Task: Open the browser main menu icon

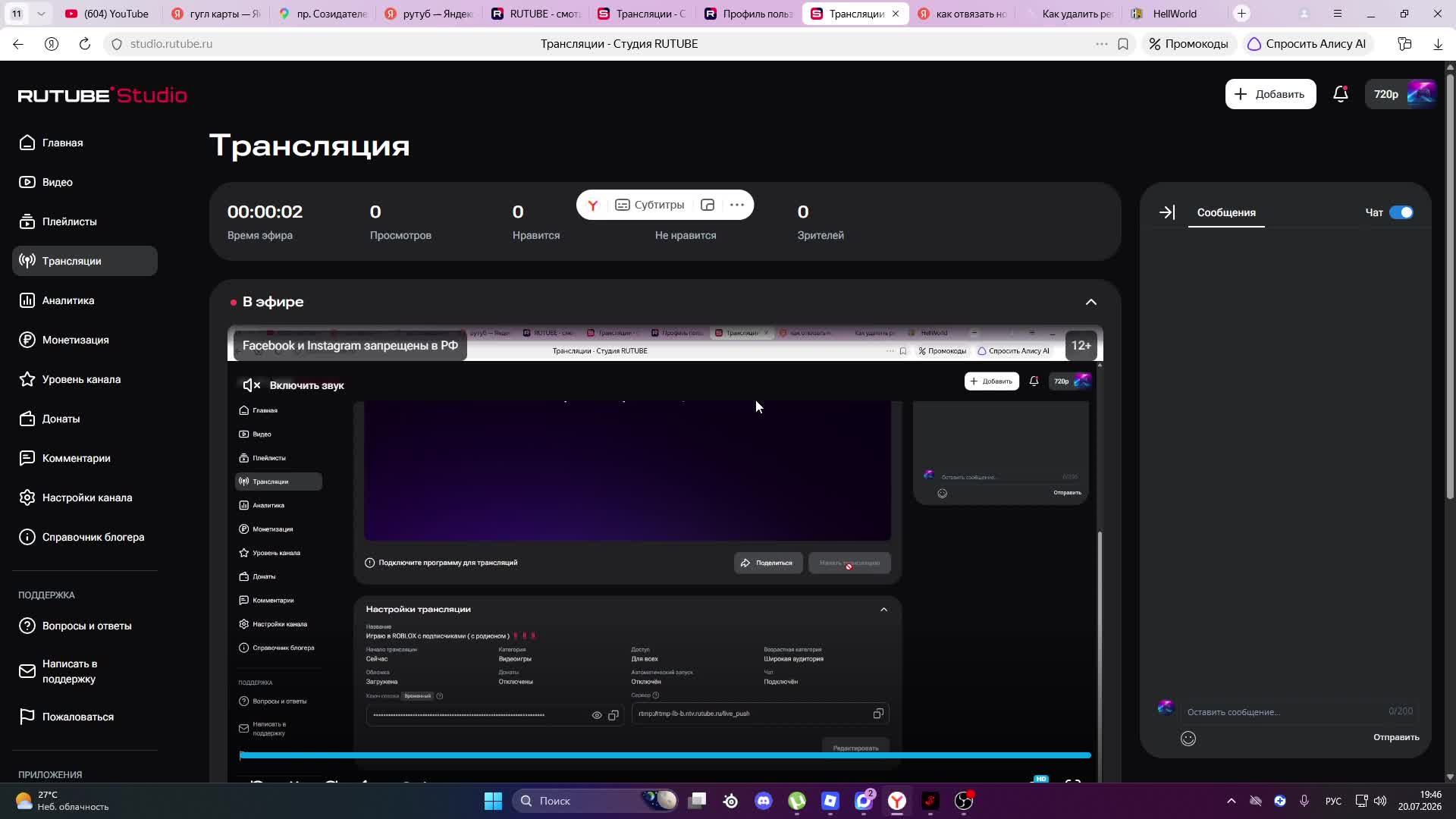Action: point(1338,14)
